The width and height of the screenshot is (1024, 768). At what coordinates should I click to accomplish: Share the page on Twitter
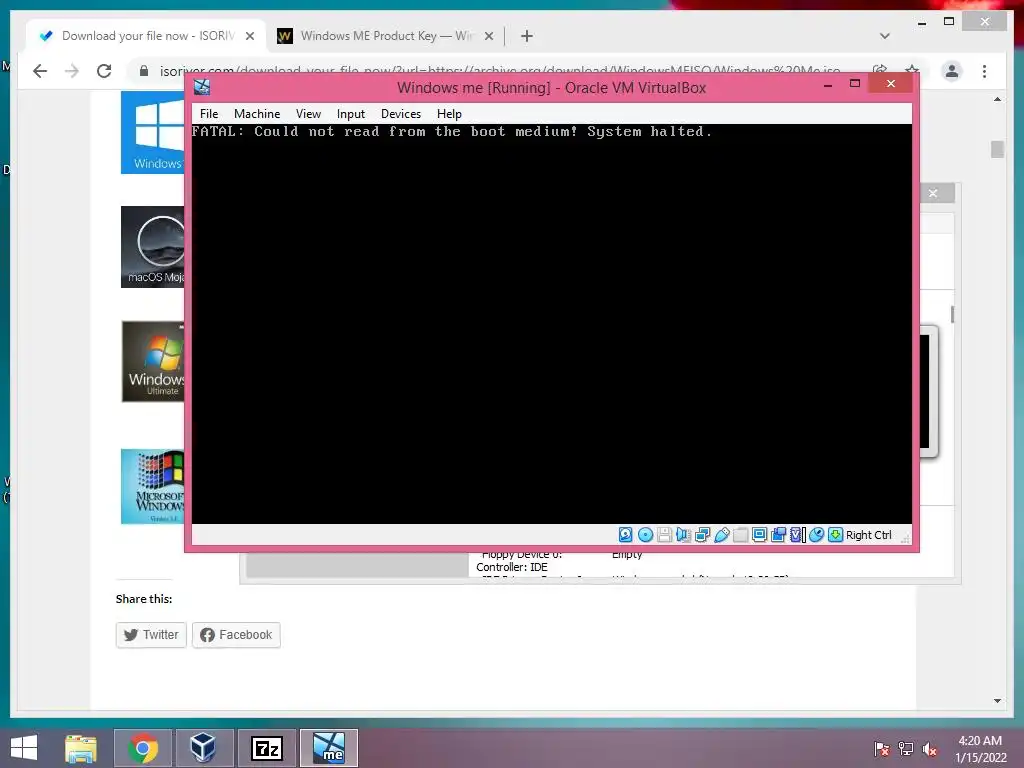tap(151, 635)
